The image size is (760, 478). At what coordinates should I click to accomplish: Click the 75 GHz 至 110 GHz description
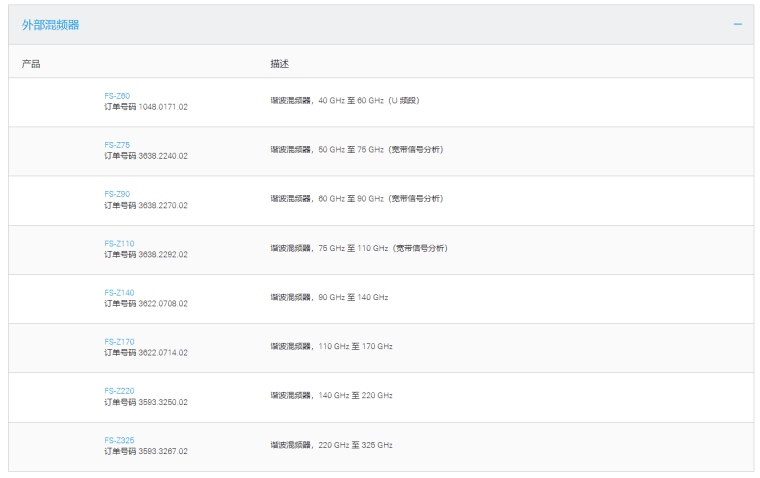tap(358, 248)
